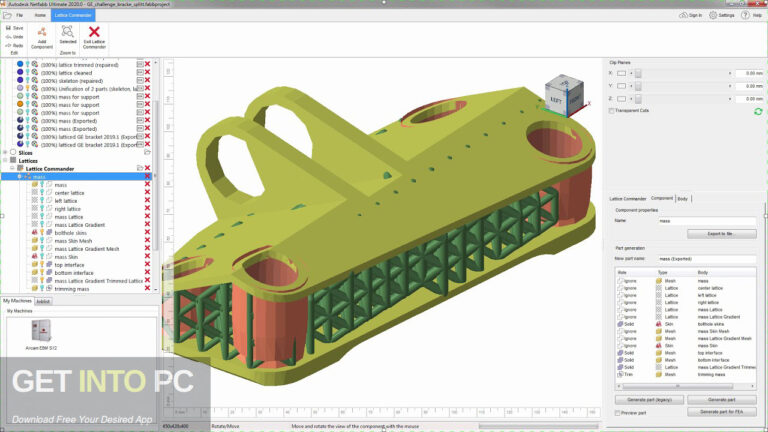Toggle the X clip plane box
768x432 pixels.
(x=621, y=73)
